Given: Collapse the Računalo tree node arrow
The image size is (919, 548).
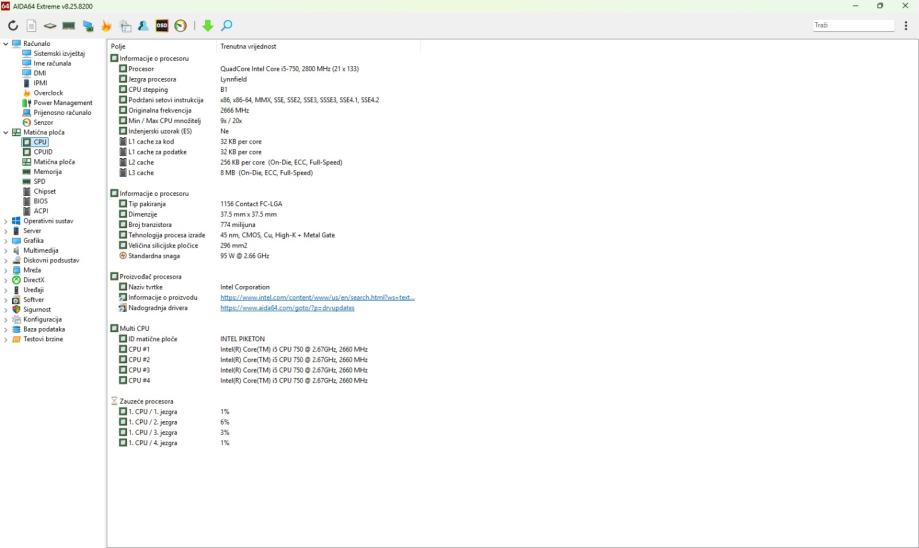Looking at the screenshot, I should click(6, 43).
